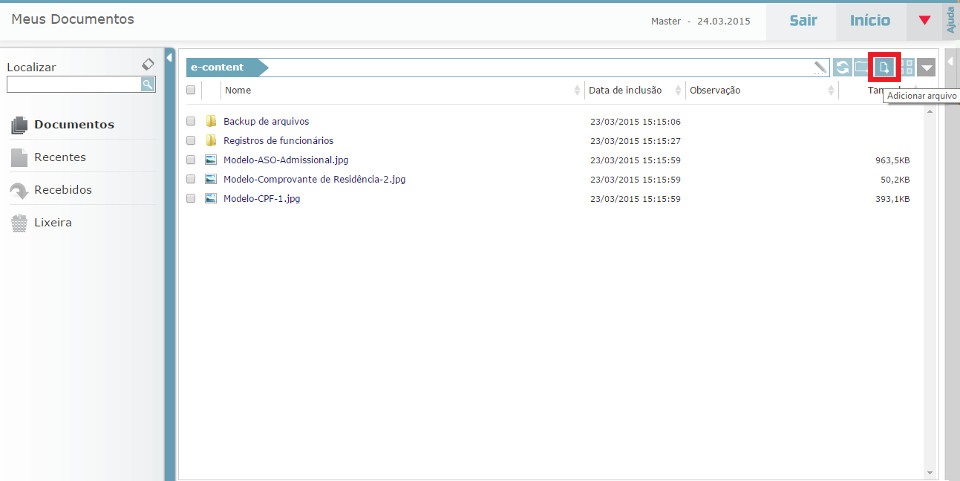The width and height of the screenshot is (960, 481).
Task: Click the 50,2KB size value
Action: point(895,180)
